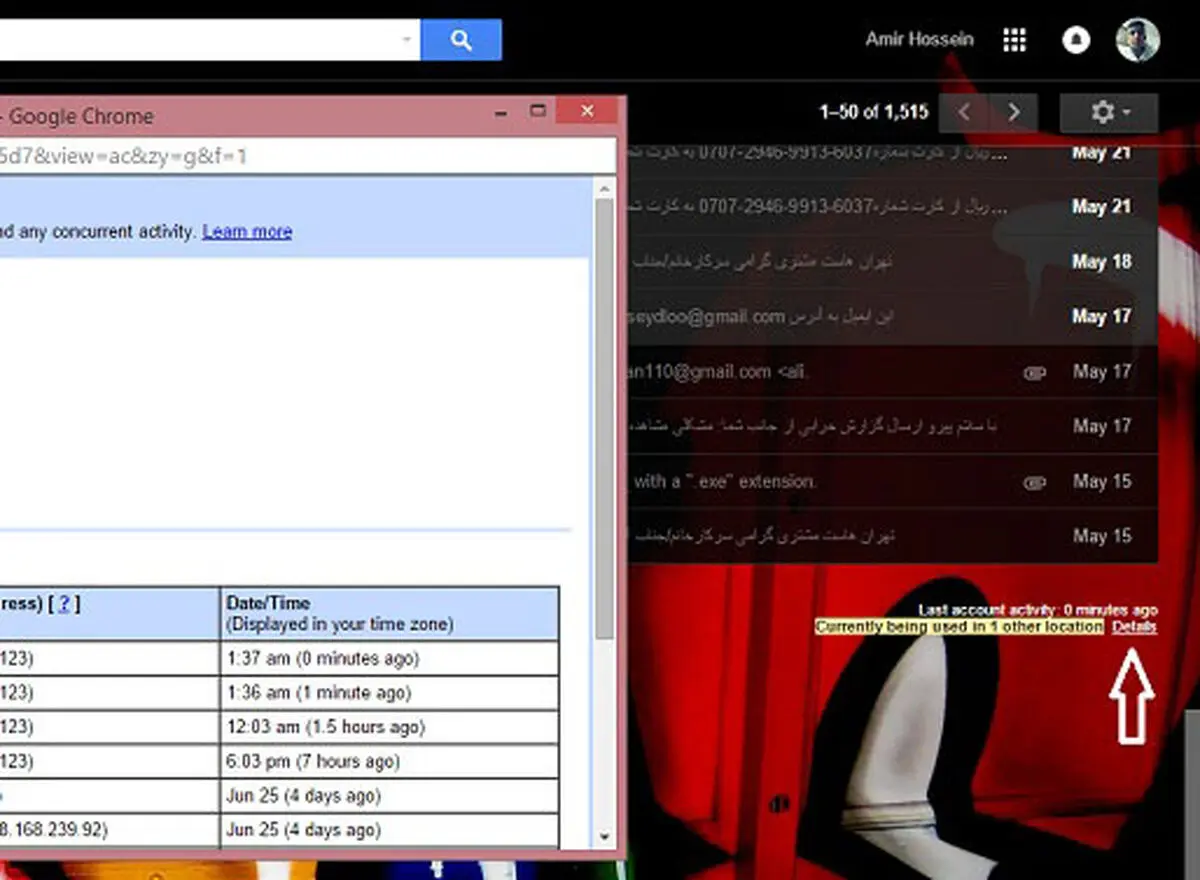Image resolution: width=1200 pixels, height=880 pixels.
Task: Open the Details link for account activity
Action: point(1134,627)
